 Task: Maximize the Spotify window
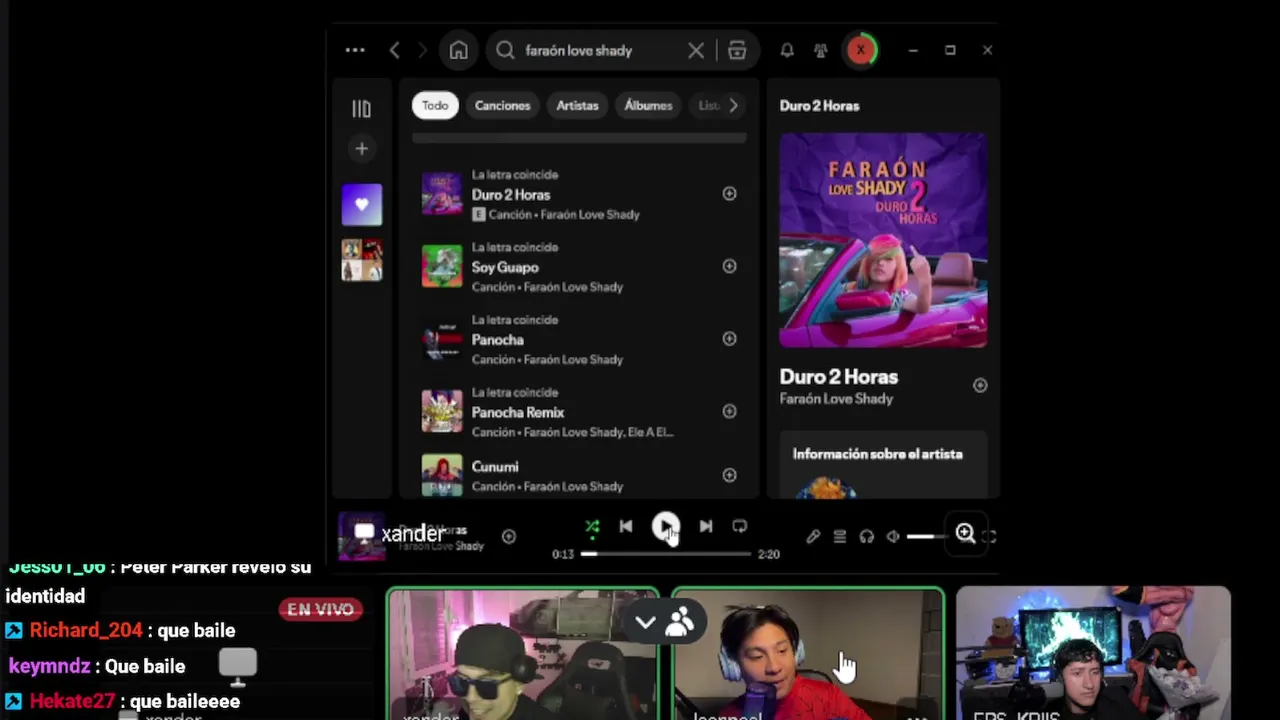click(x=950, y=50)
